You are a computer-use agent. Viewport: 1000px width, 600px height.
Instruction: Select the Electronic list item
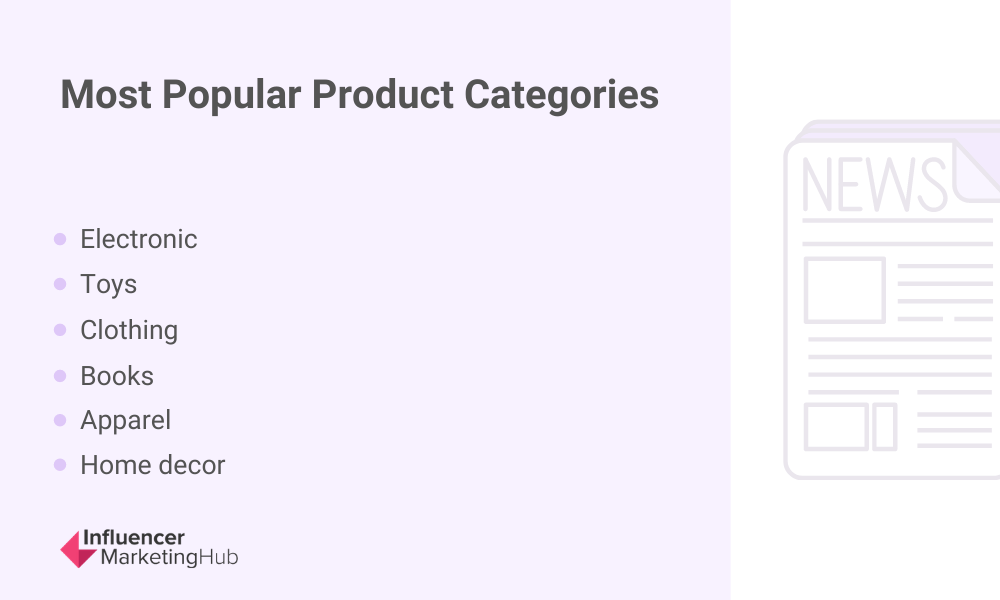click(x=138, y=239)
